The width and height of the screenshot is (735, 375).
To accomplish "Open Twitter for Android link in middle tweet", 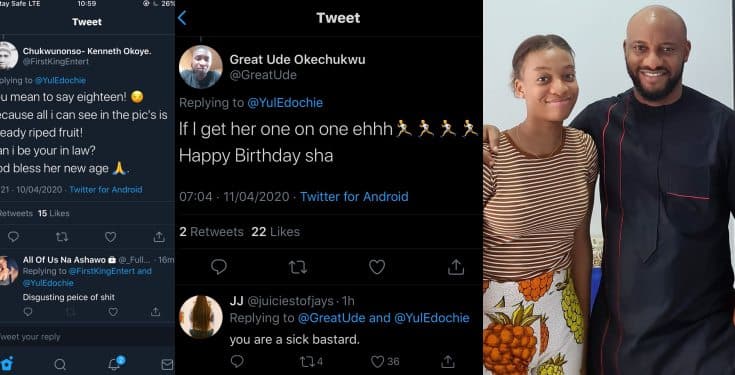I will pyautogui.click(x=354, y=196).
